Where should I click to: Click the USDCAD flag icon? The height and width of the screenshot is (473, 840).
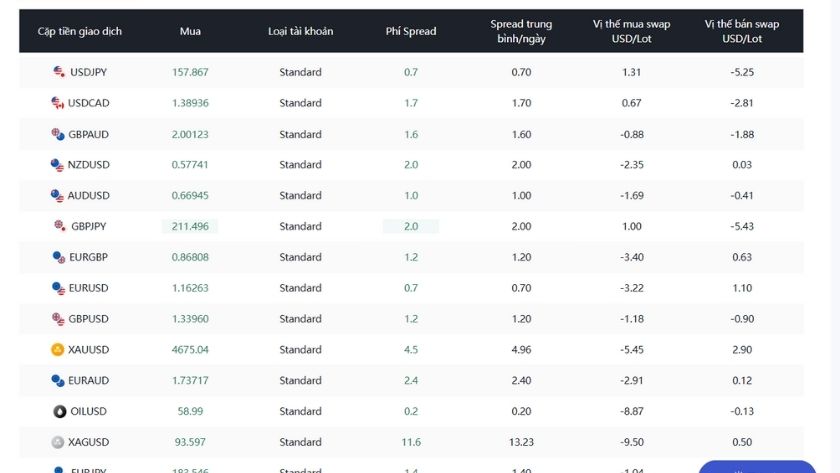(57, 103)
